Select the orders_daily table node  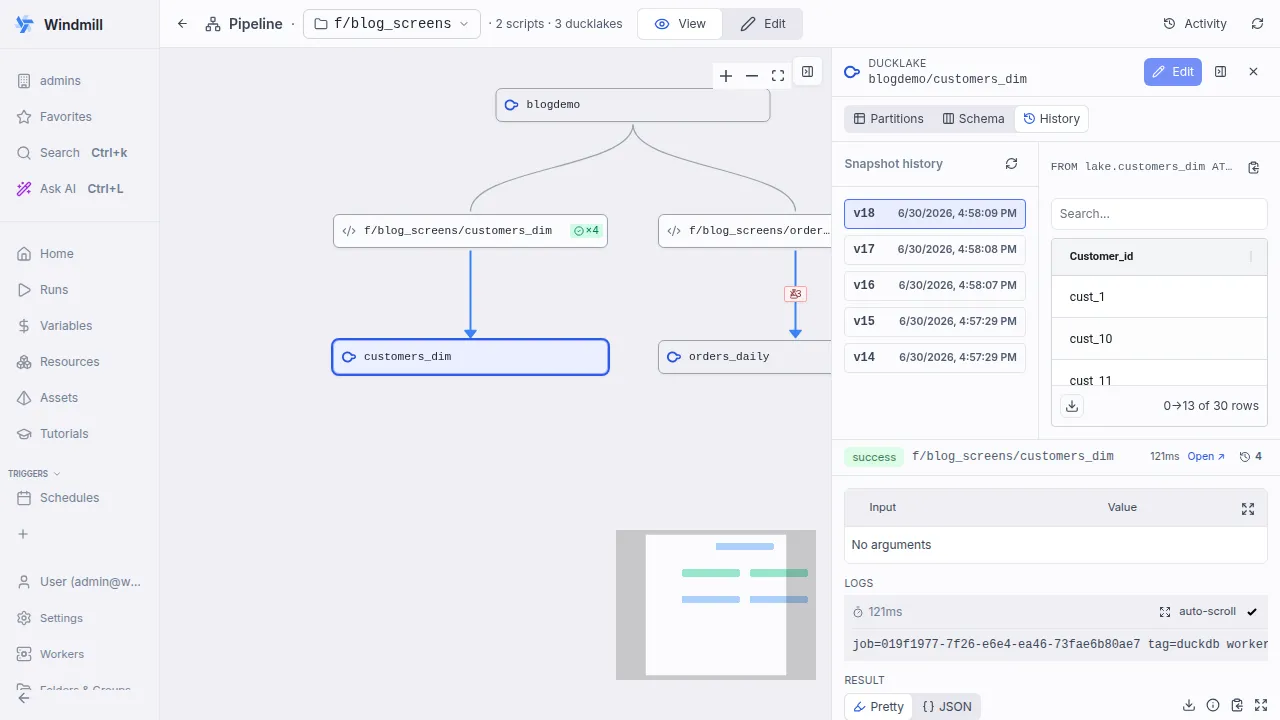[745, 357]
